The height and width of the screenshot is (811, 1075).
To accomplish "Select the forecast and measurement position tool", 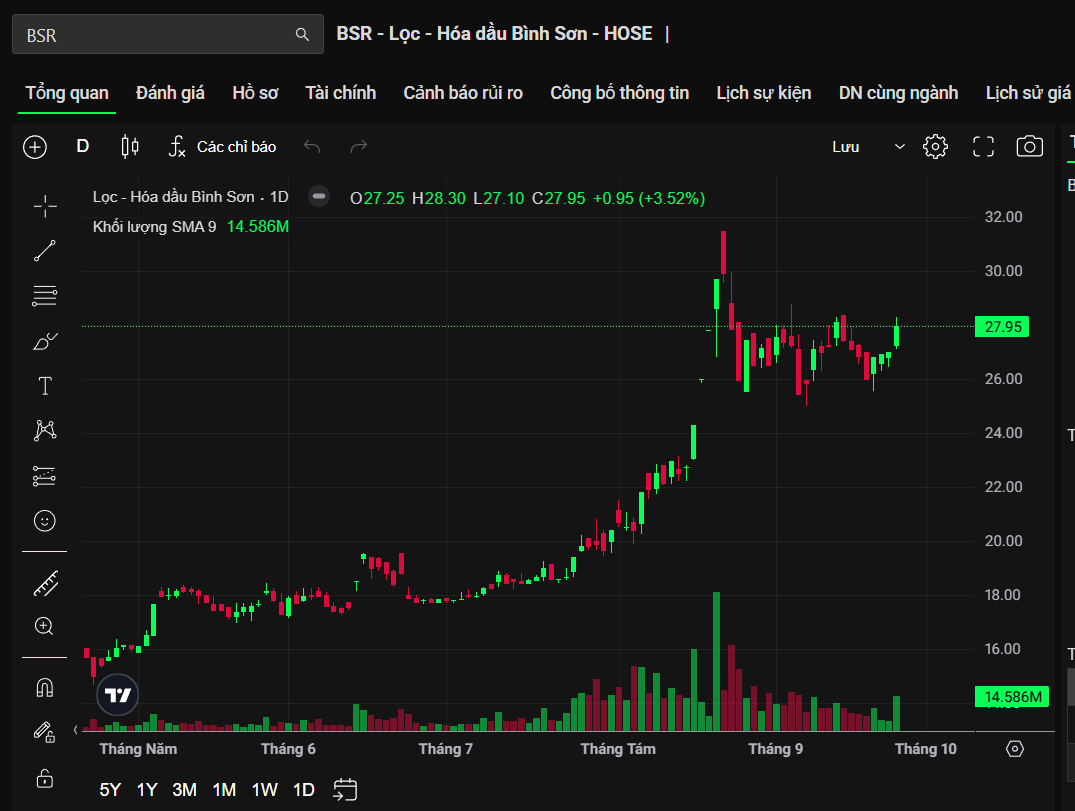I will 45,476.
